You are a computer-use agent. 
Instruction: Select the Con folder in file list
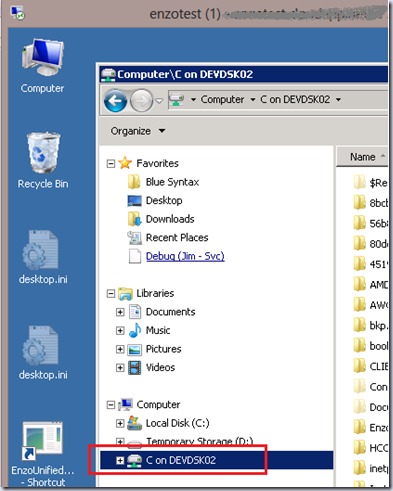coord(370,387)
